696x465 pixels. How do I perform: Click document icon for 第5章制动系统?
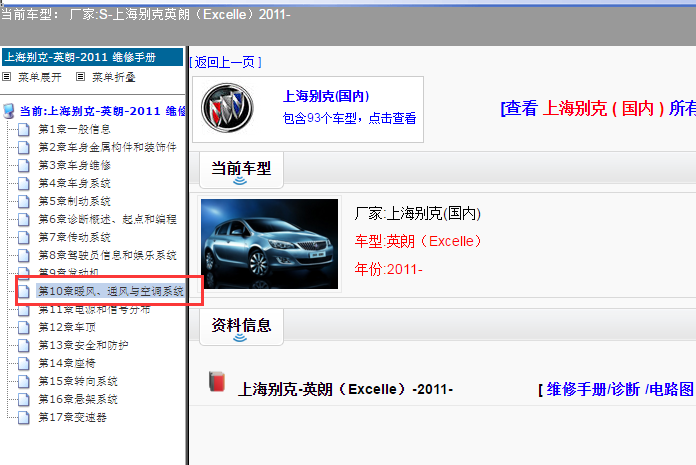(x=24, y=201)
